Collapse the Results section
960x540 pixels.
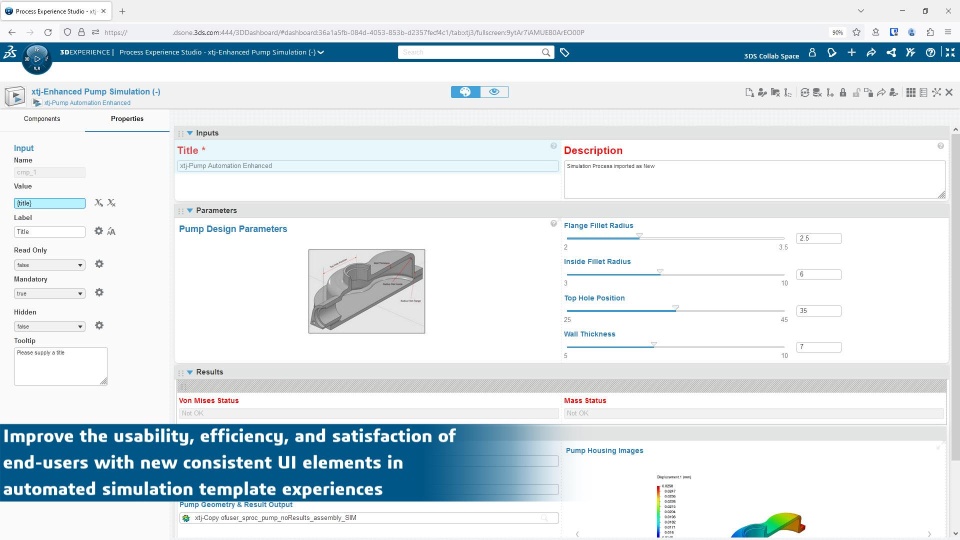(x=190, y=372)
